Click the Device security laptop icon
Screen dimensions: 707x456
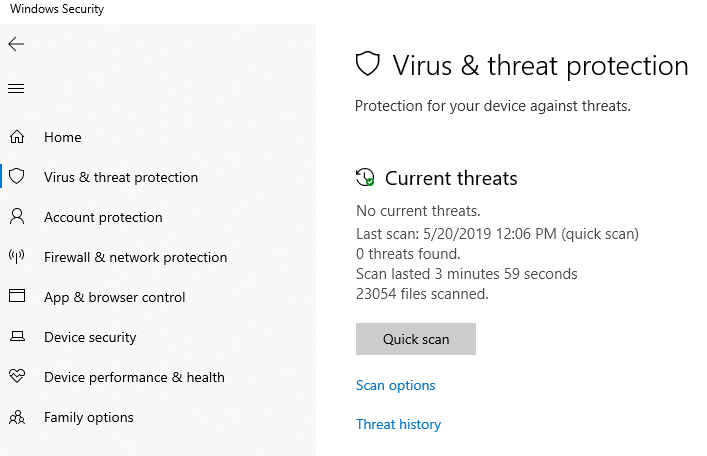click(16, 337)
